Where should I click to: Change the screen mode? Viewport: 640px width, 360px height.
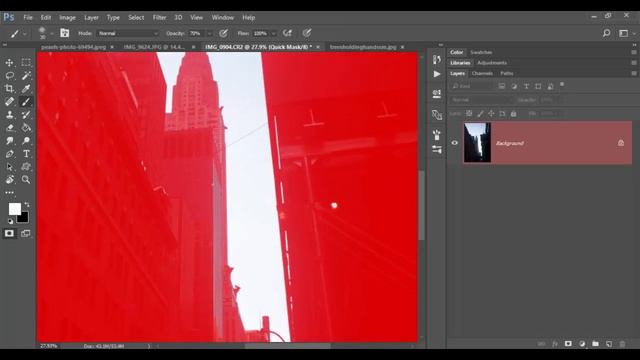(x=26, y=233)
